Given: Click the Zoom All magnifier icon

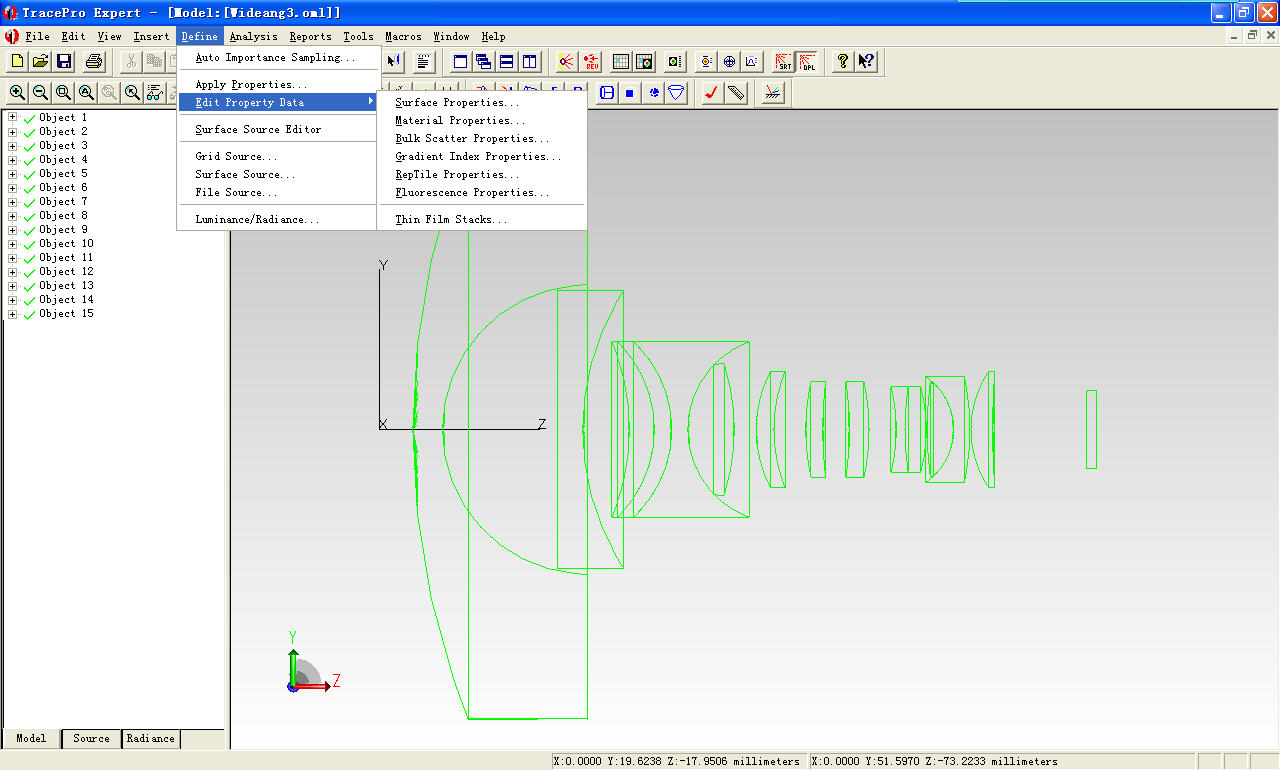Looking at the screenshot, I should 86,93.
